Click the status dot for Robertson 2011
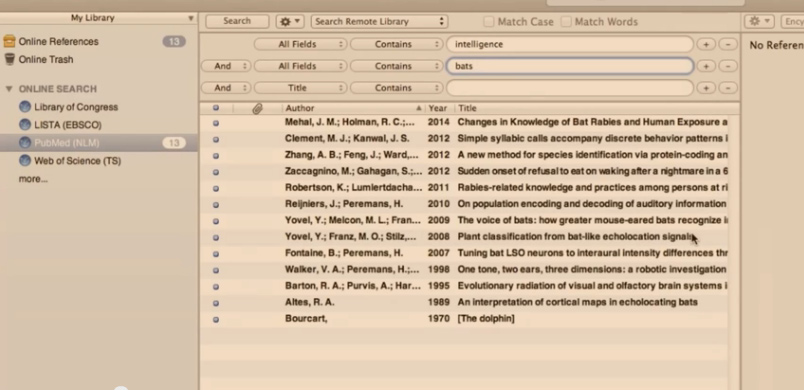The width and height of the screenshot is (804, 390). pyautogui.click(x=215, y=188)
